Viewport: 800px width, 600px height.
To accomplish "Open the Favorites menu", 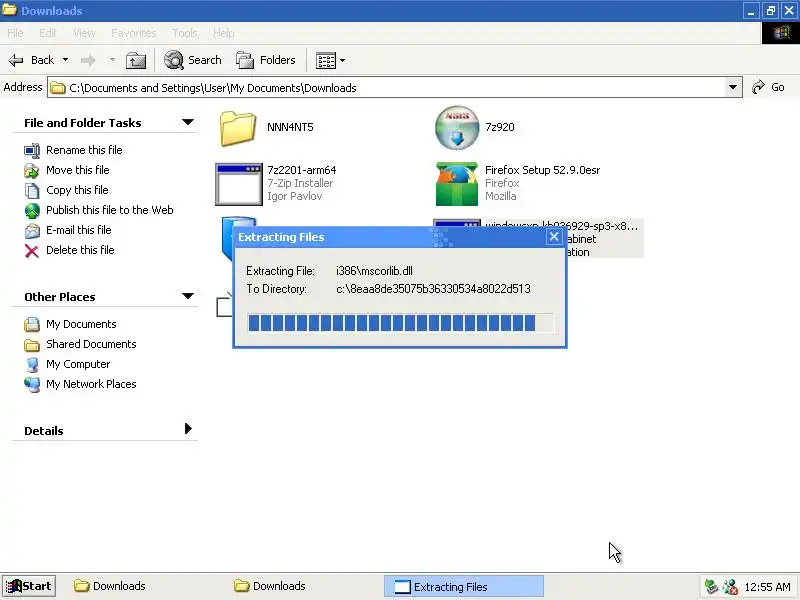I will [134, 33].
